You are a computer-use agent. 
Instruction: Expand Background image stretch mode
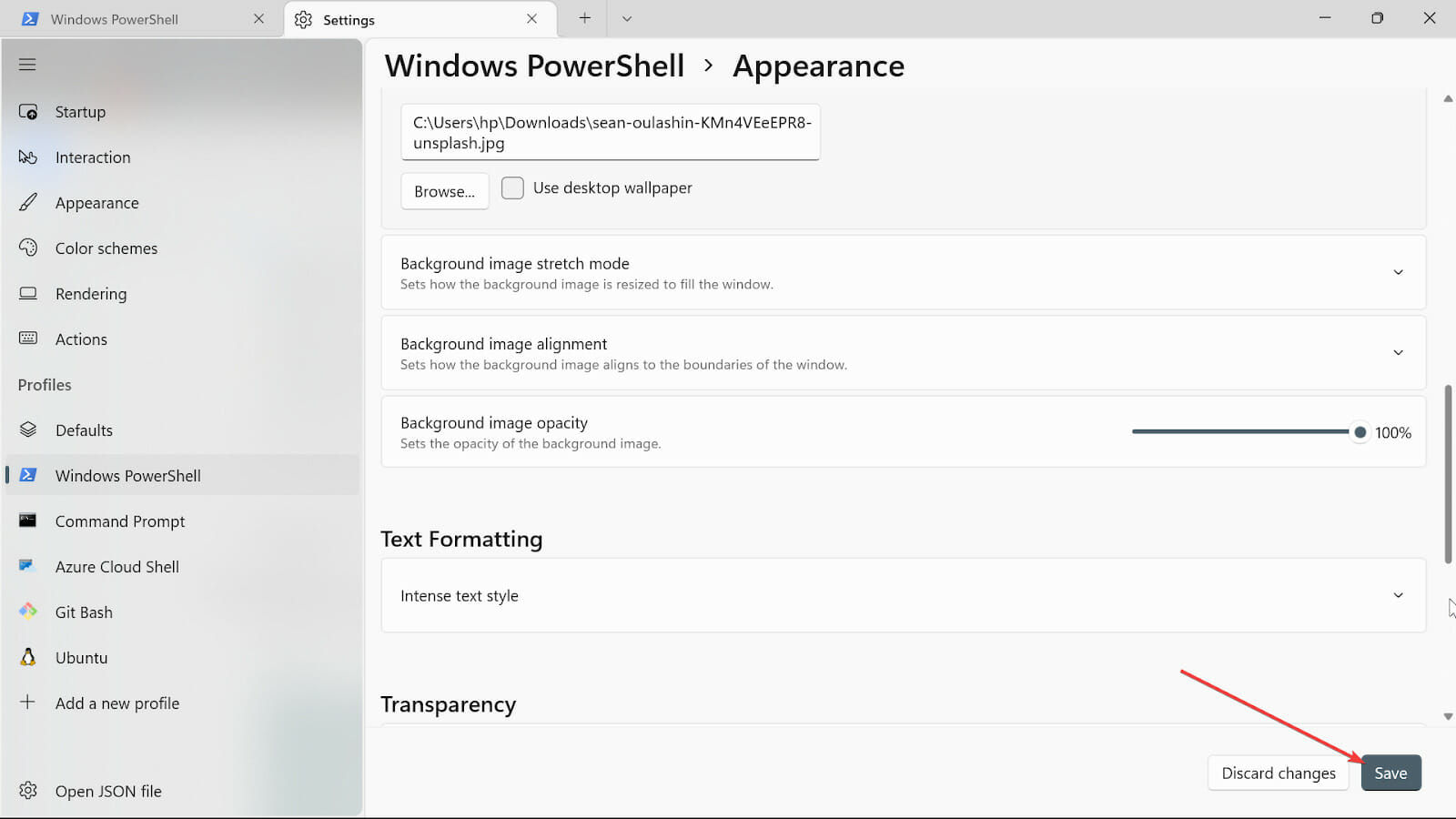[903, 272]
